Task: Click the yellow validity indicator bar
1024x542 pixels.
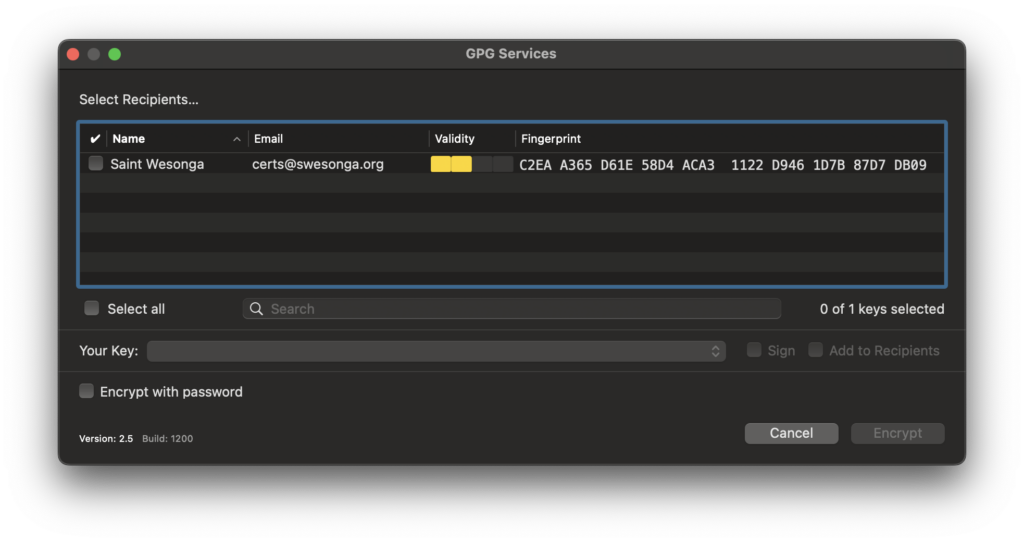Action: tap(451, 164)
